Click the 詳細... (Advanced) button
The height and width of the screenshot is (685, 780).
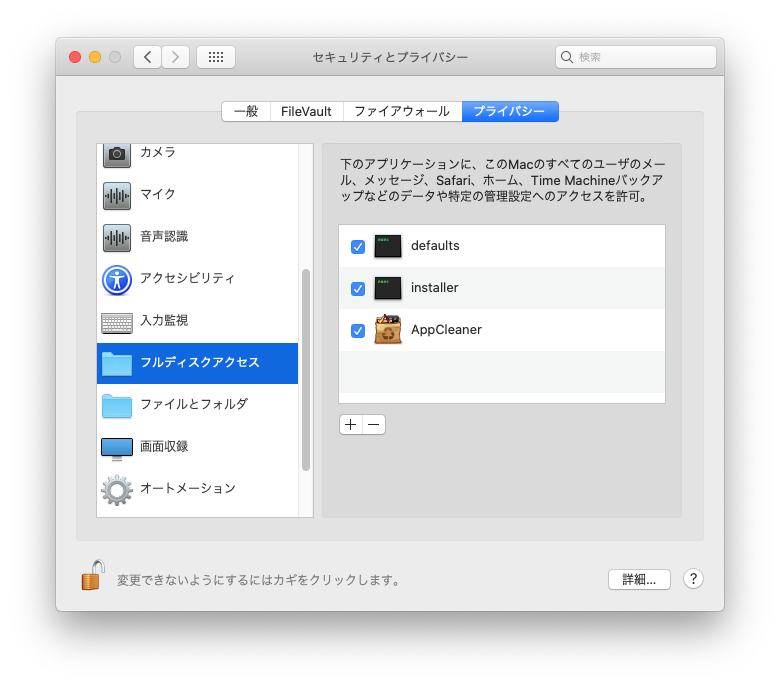pos(639,579)
